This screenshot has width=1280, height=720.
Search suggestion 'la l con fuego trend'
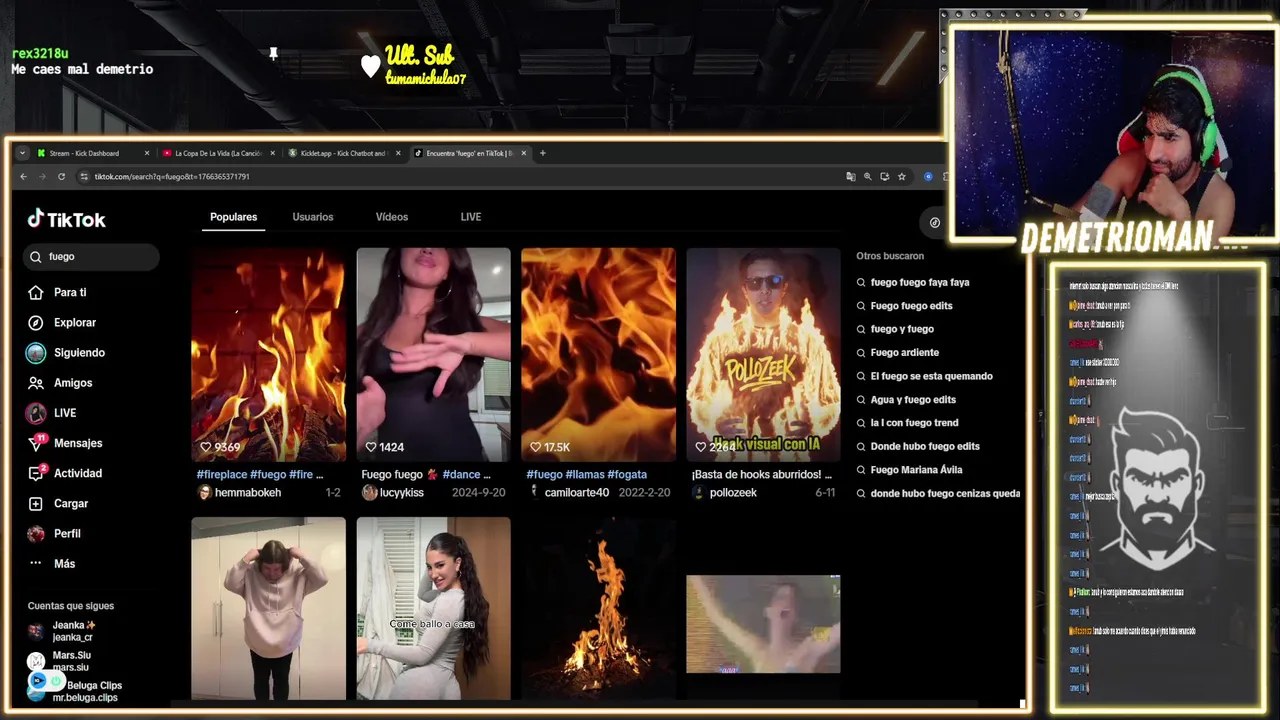pos(914,423)
